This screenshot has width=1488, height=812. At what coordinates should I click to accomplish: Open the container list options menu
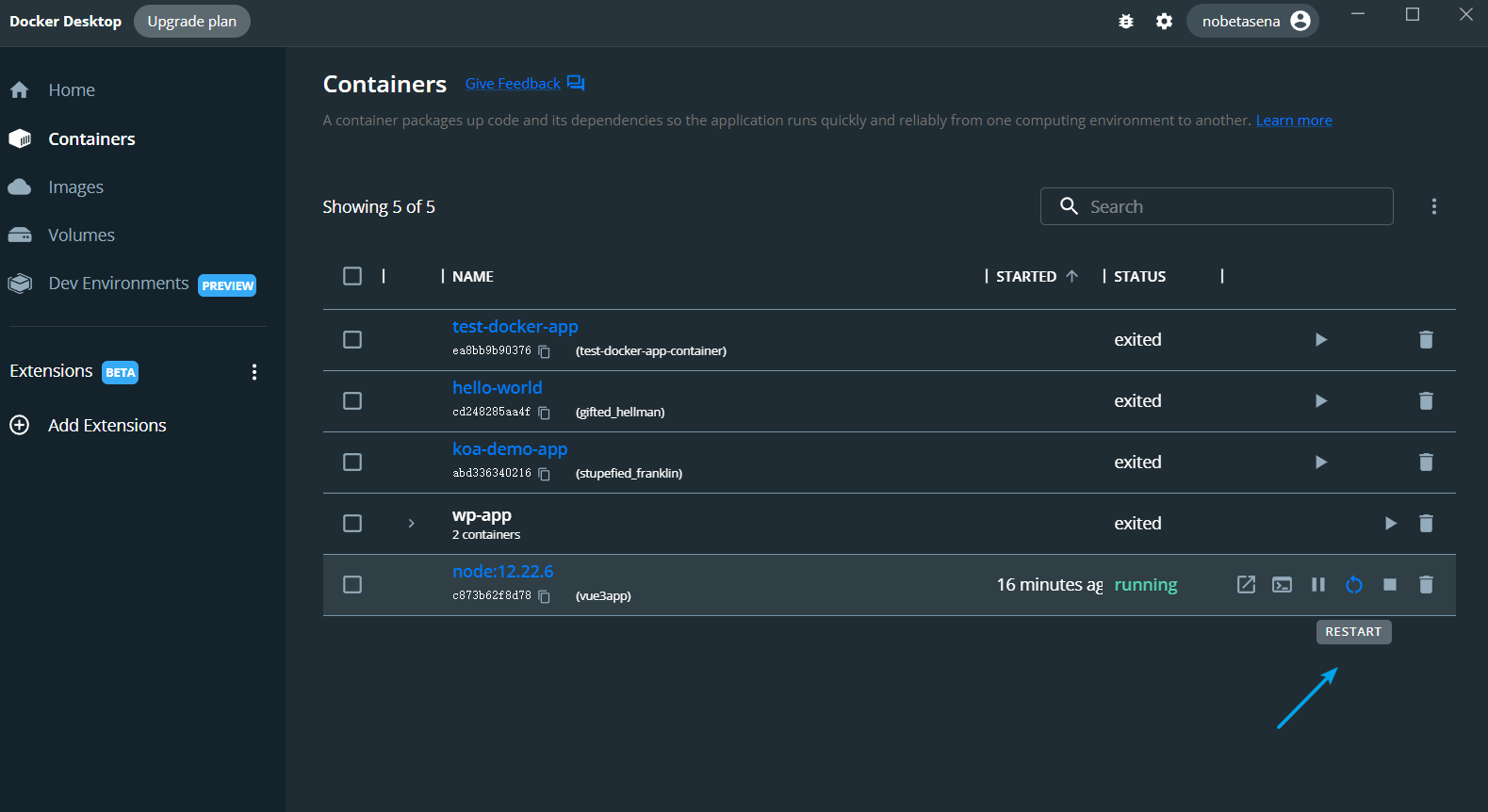[x=1433, y=206]
